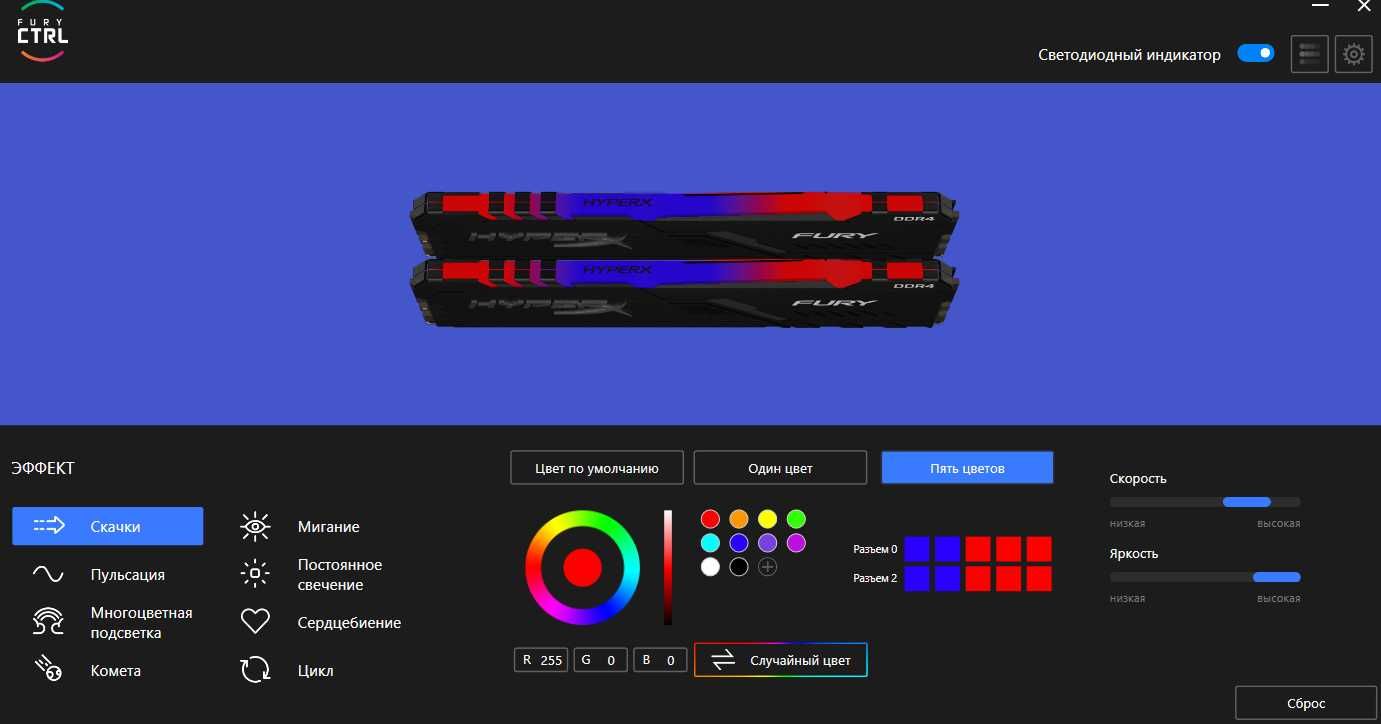Pick the blue preset color swatch

click(739, 543)
